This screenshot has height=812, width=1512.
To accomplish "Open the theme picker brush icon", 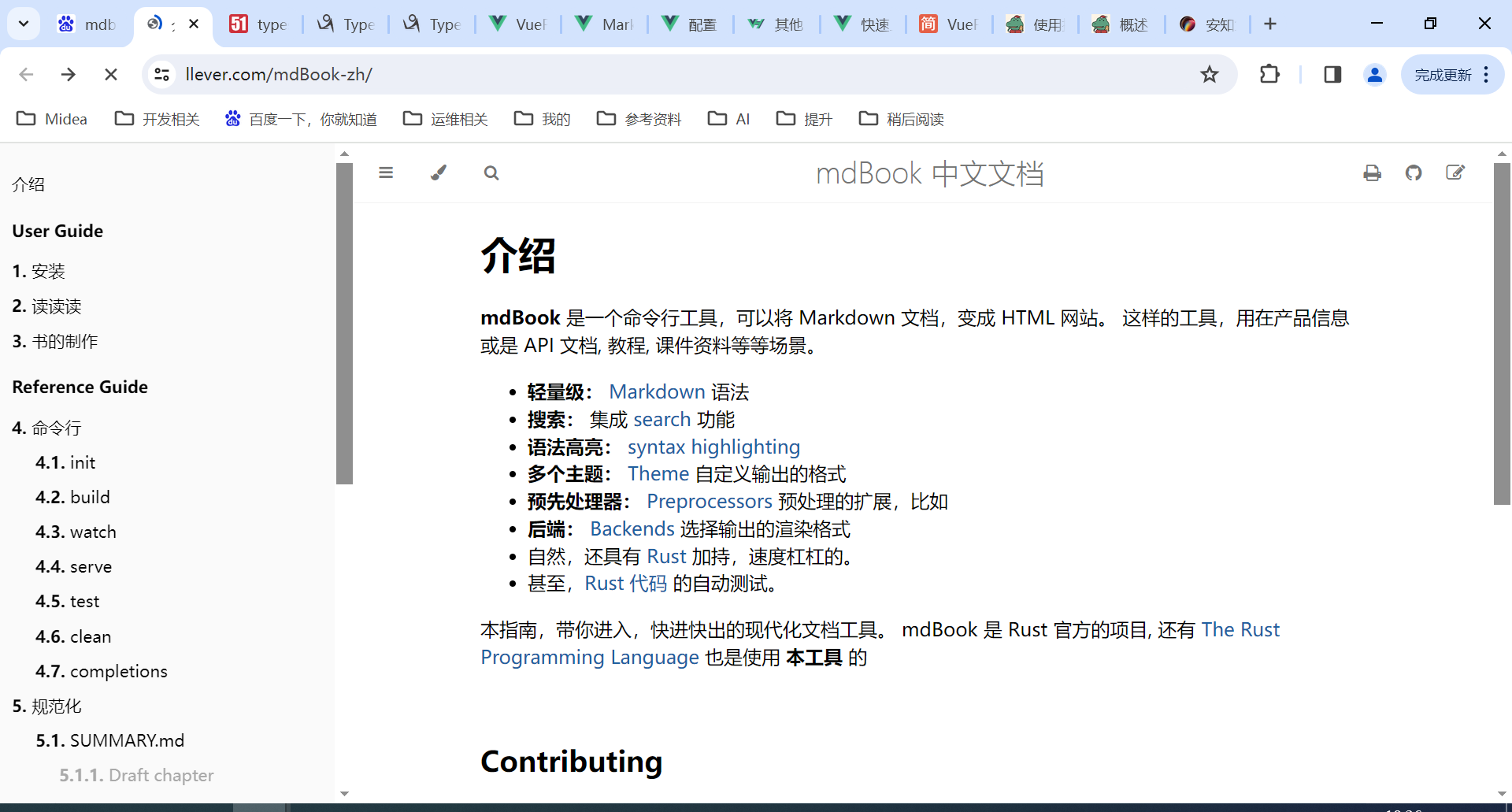I will (x=439, y=172).
